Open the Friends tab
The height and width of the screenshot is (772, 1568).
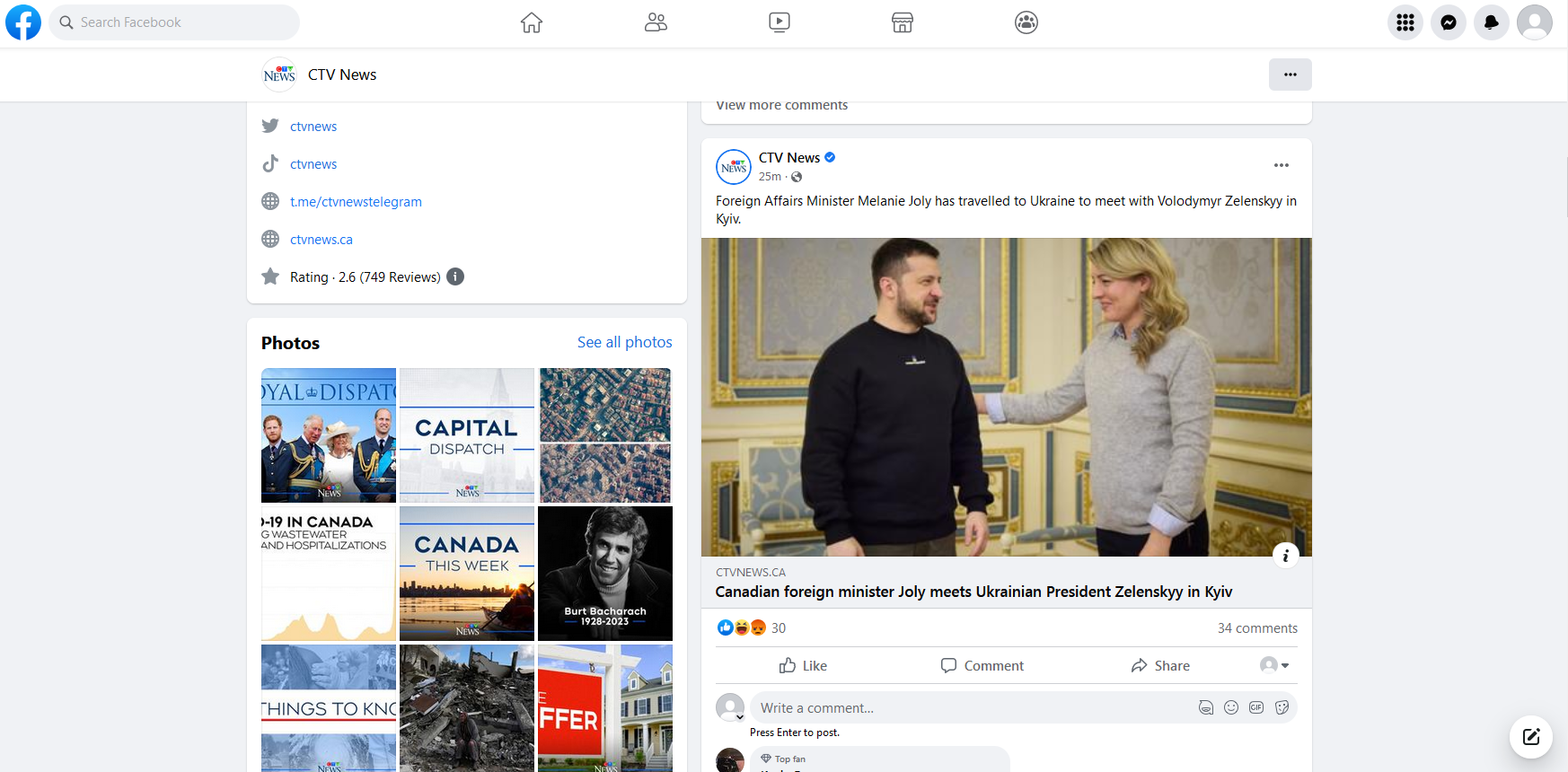[656, 22]
